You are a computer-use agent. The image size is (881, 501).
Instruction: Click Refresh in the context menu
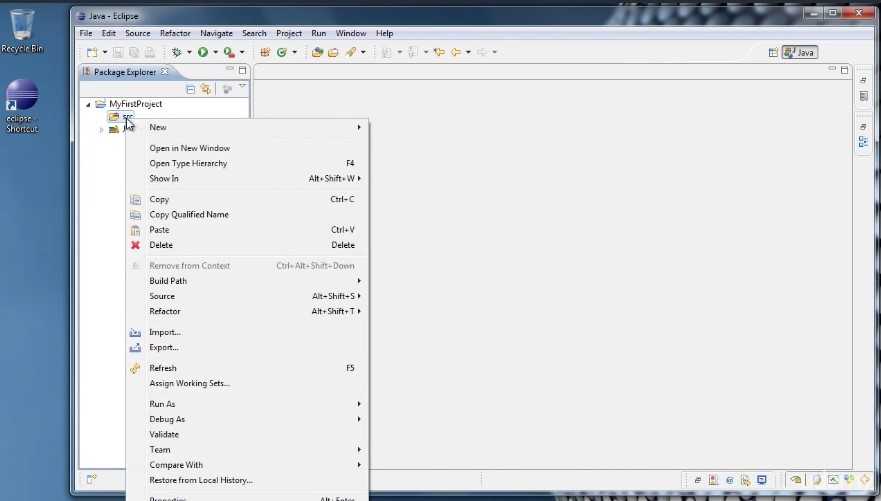(163, 368)
